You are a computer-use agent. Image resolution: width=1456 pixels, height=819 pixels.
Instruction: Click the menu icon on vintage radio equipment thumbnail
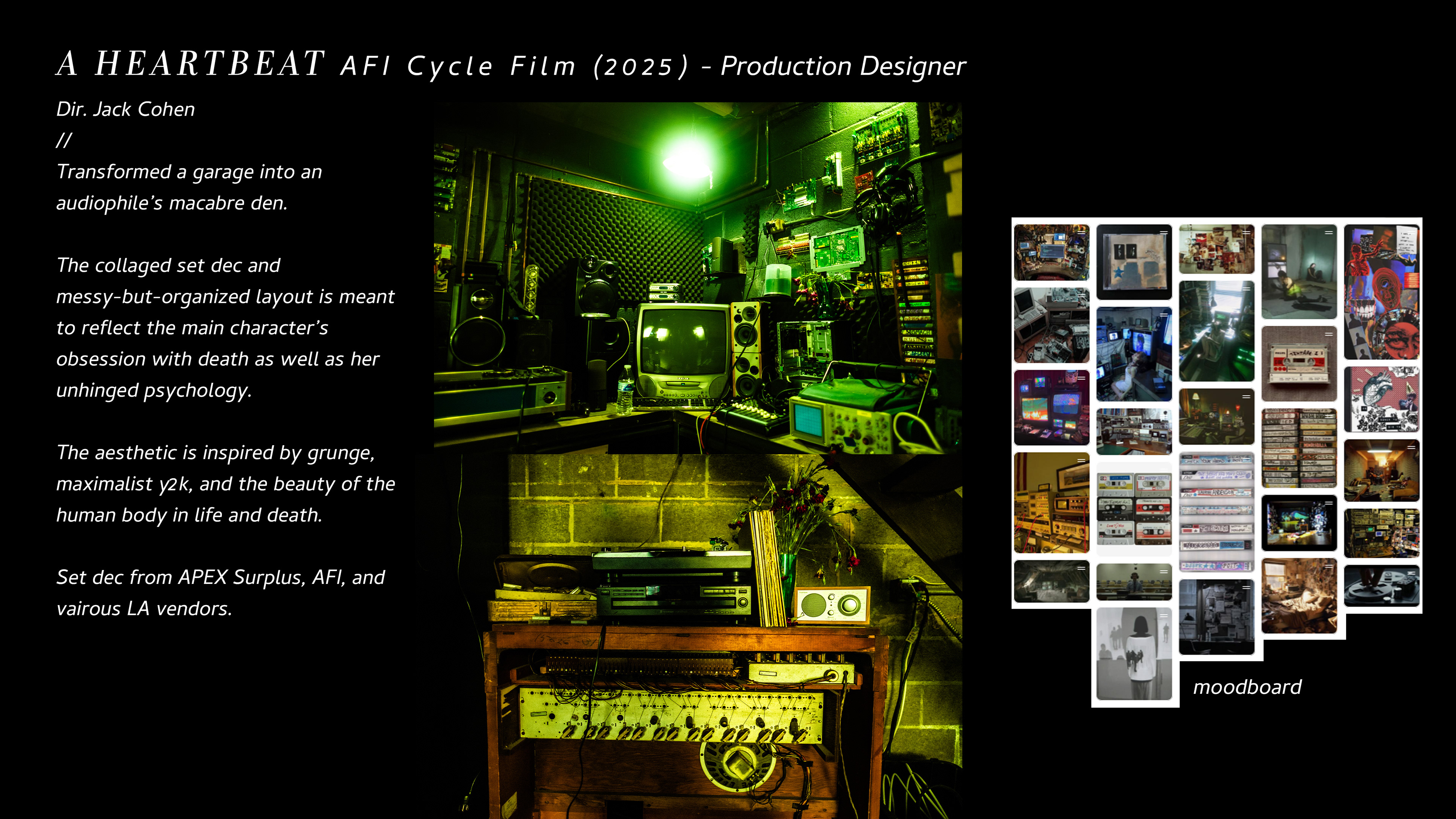tap(1081, 461)
